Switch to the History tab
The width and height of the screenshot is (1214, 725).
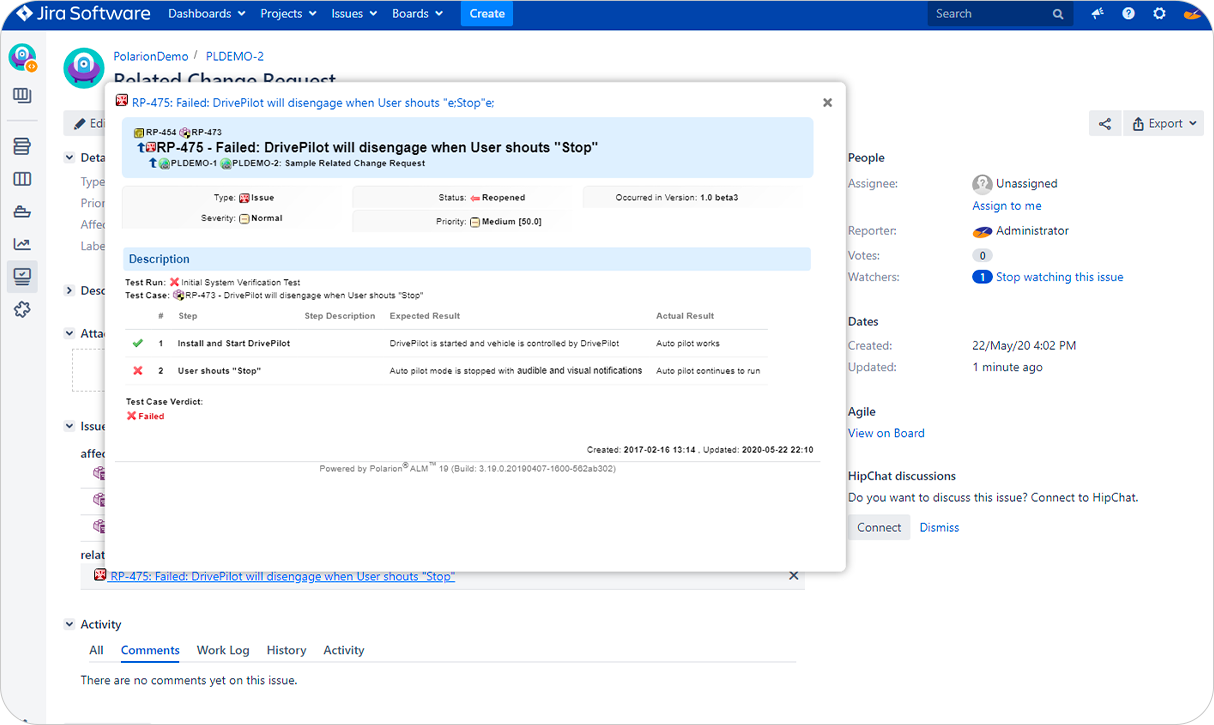[286, 650]
